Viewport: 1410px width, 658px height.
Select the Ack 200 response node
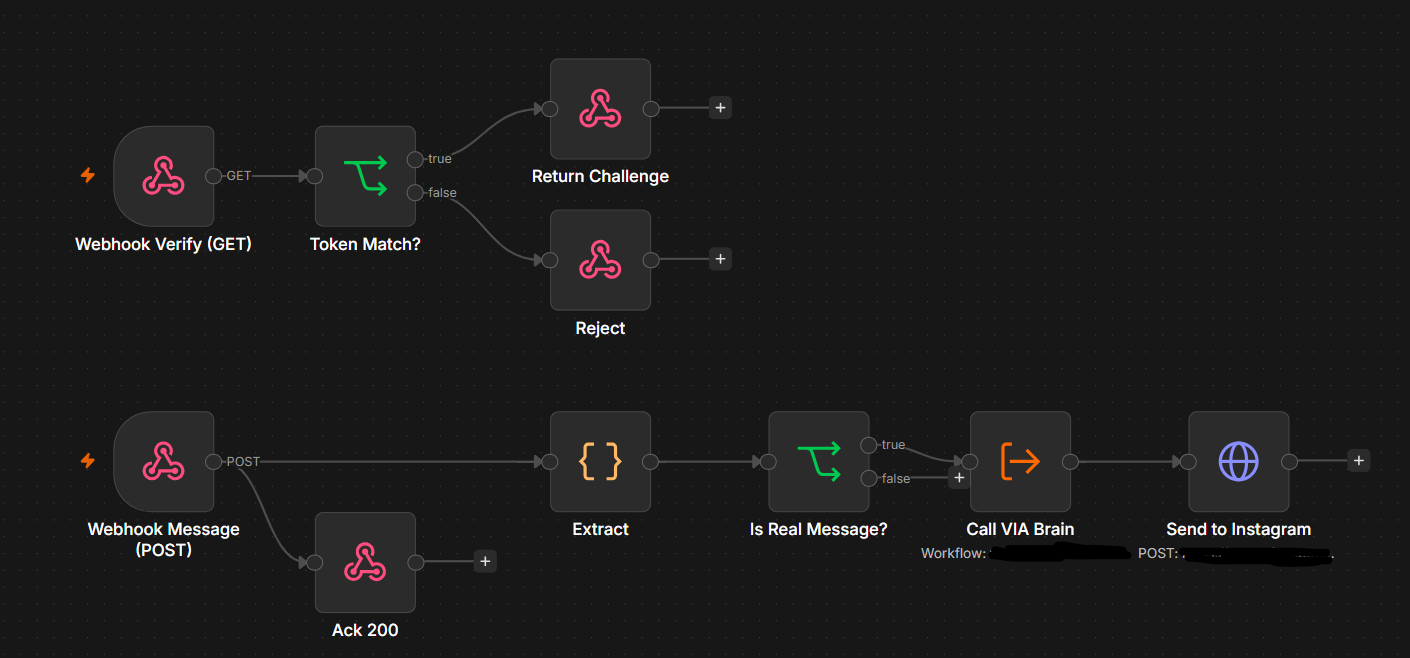(365, 562)
